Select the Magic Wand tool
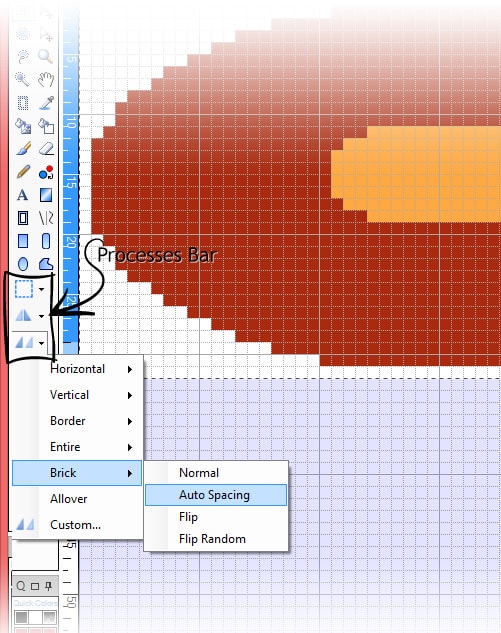Image resolution: width=501 pixels, height=633 pixels. click(x=22, y=79)
